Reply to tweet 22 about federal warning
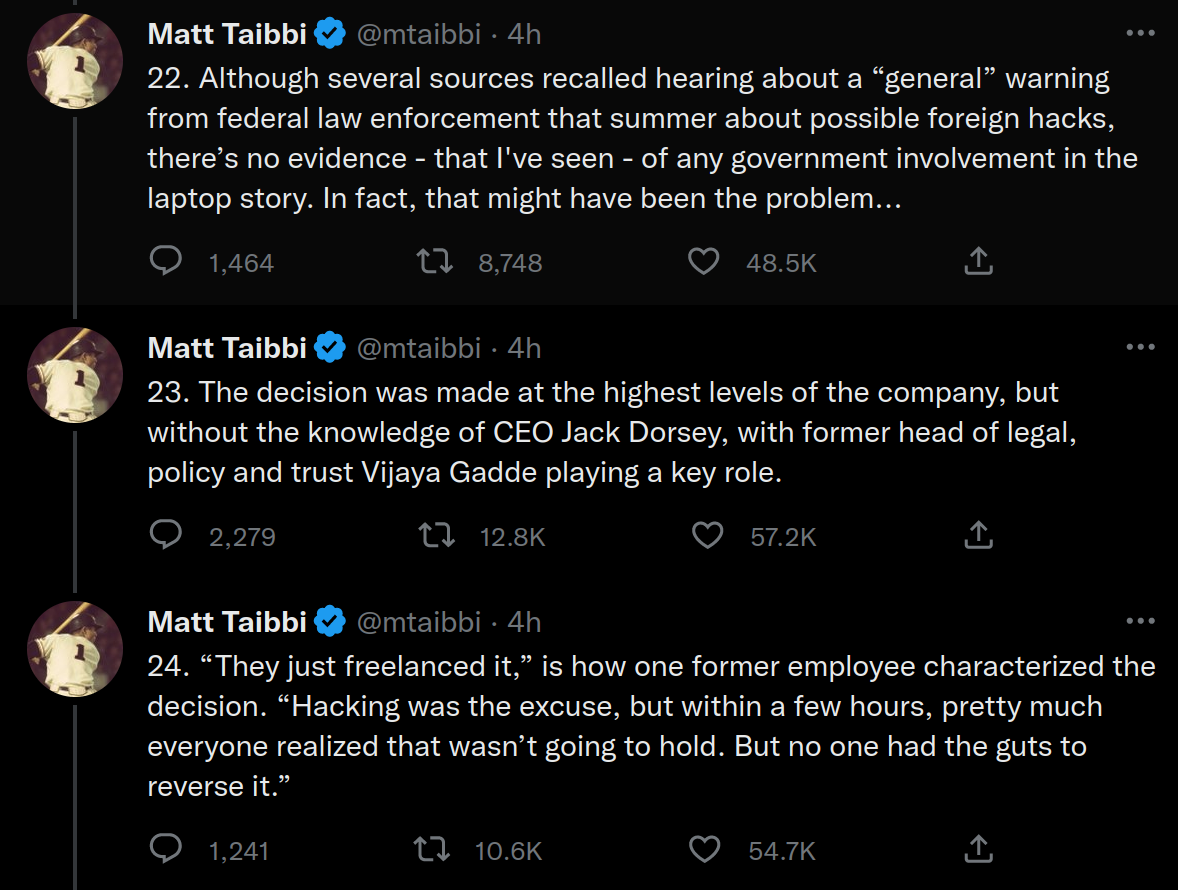 click(x=166, y=261)
